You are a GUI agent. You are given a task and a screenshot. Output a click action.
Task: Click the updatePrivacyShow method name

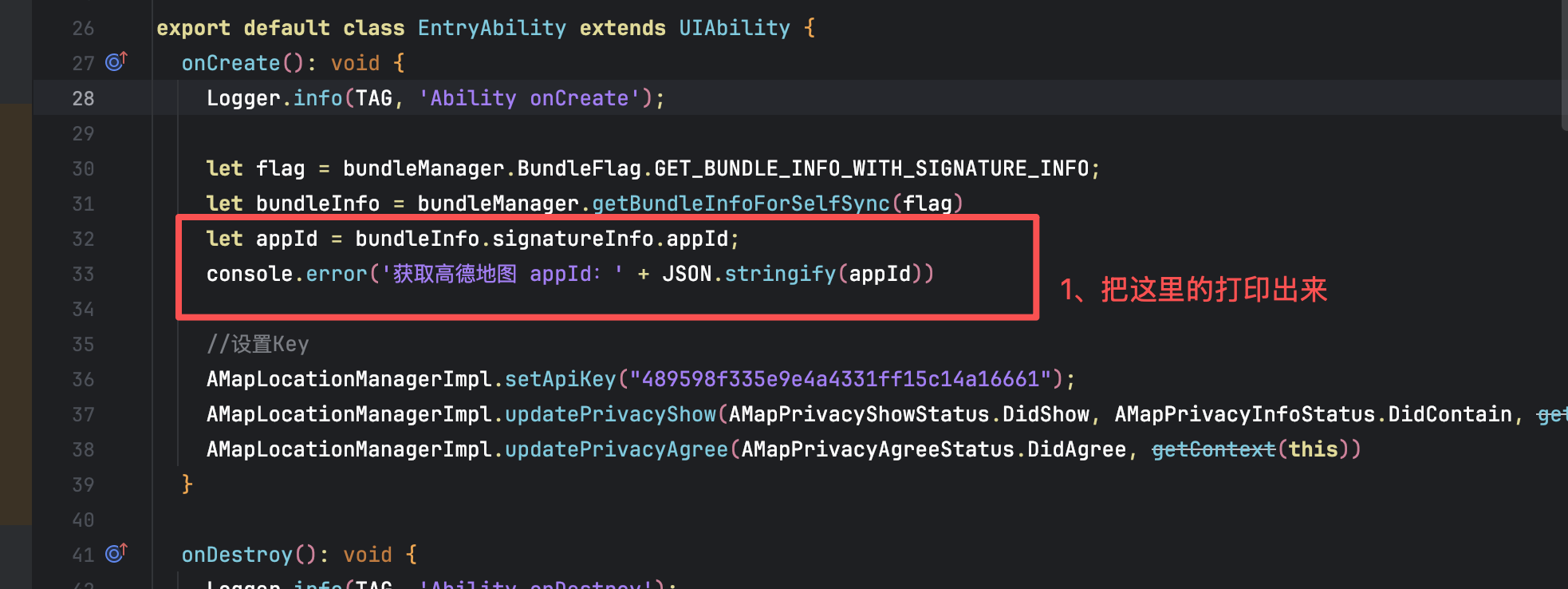pyautogui.click(x=610, y=414)
